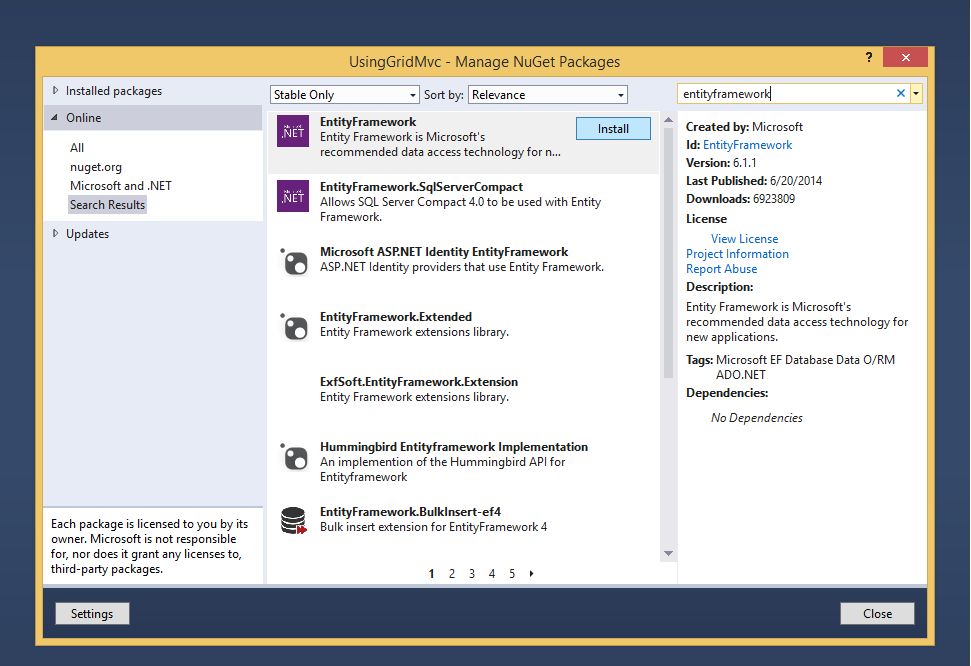Click the Microsoft ASP.NET Identity EntityFramework package icon
This screenshot has height=666, width=971.
coord(294,261)
